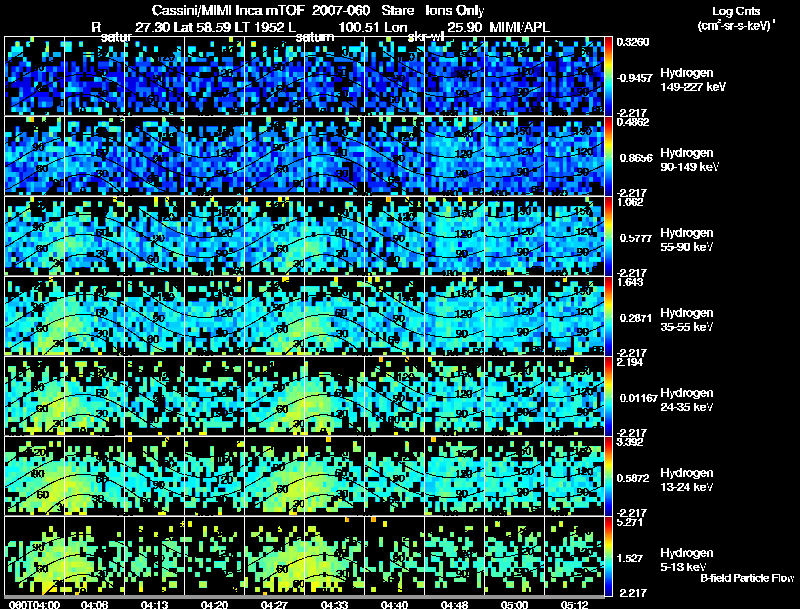Open the 24-35 keV image at 04:33
Screen dimensions: 800x609
(334, 396)
